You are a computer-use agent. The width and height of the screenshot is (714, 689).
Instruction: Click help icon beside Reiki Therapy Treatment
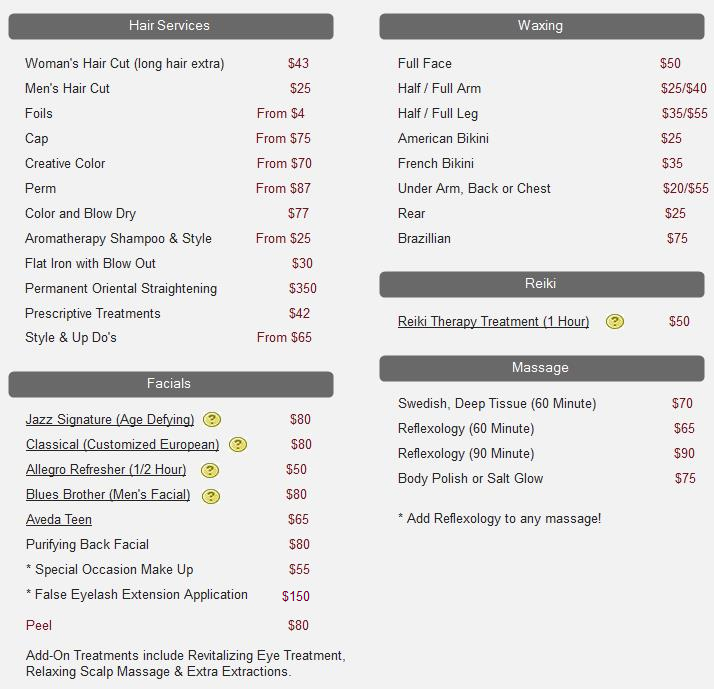615,322
